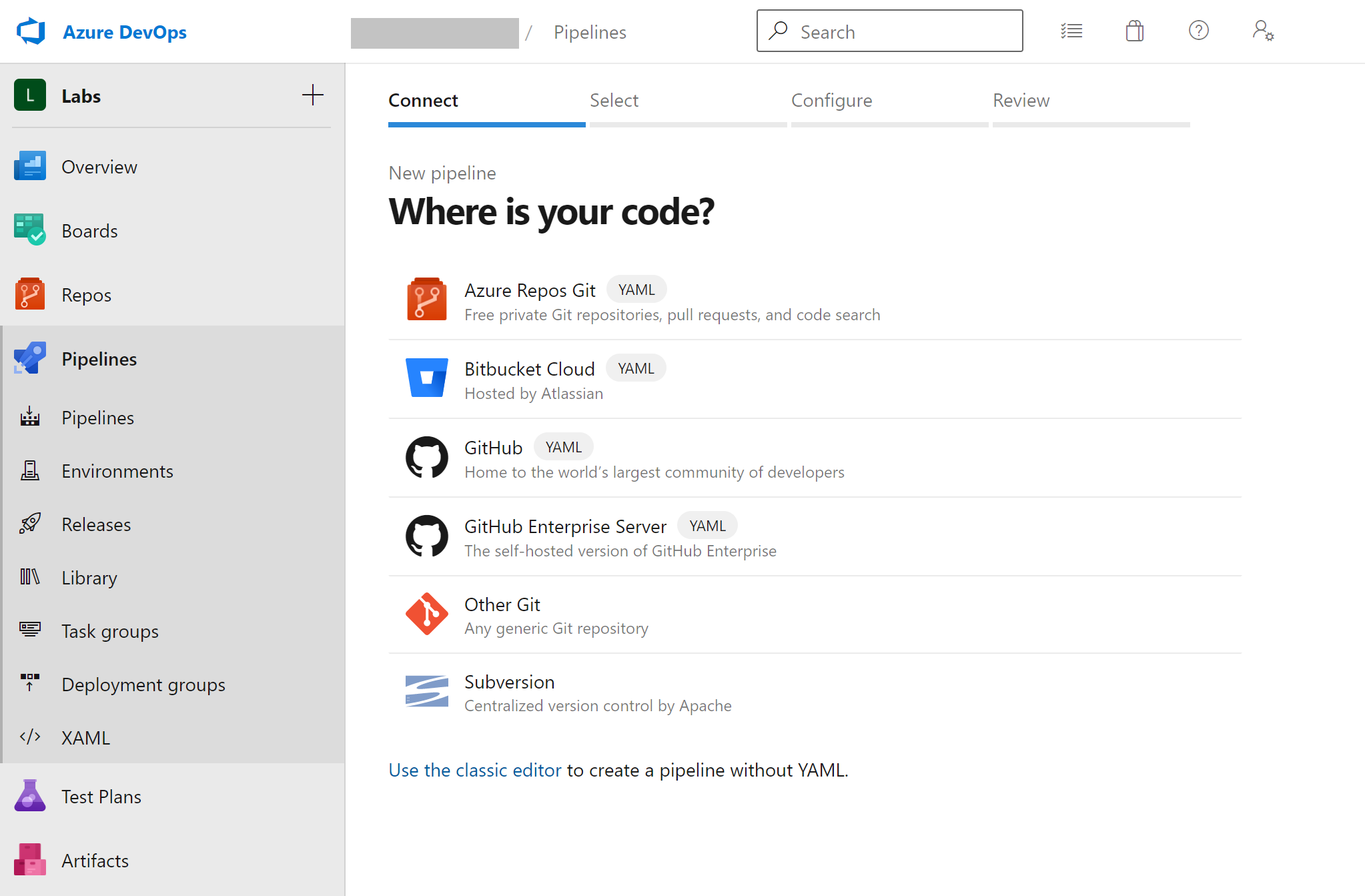Open the Boards section
The width and height of the screenshot is (1365, 896).
point(89,230)
